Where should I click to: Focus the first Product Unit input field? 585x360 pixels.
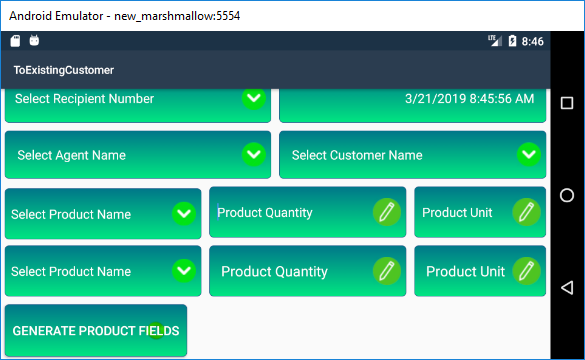480,212
